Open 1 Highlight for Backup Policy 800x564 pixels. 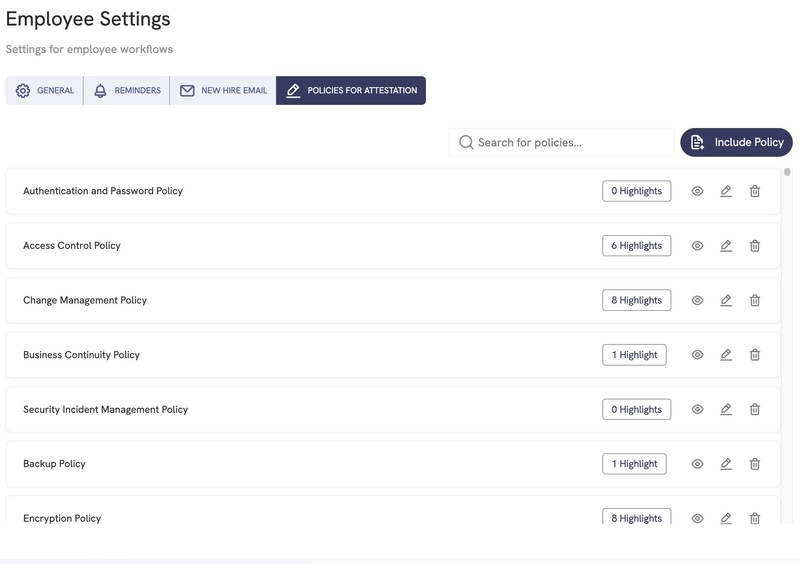634,464
